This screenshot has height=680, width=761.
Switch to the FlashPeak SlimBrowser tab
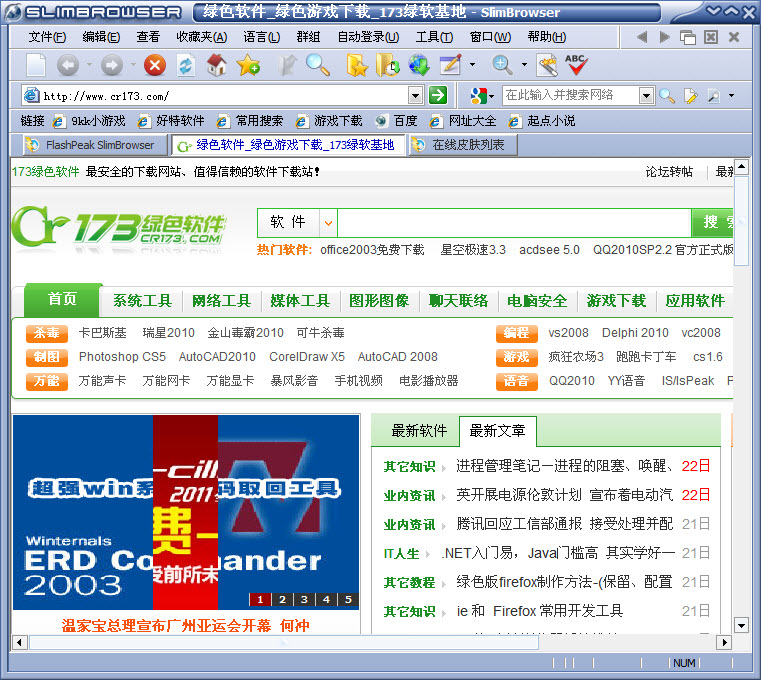95,145
